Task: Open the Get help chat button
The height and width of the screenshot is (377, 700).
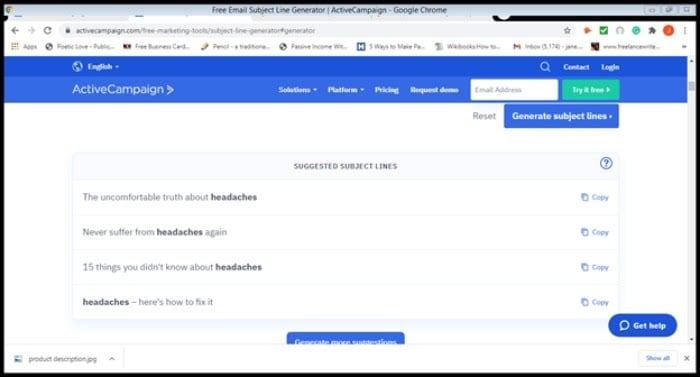Action: pyautogui.click(x=642, y=326)
